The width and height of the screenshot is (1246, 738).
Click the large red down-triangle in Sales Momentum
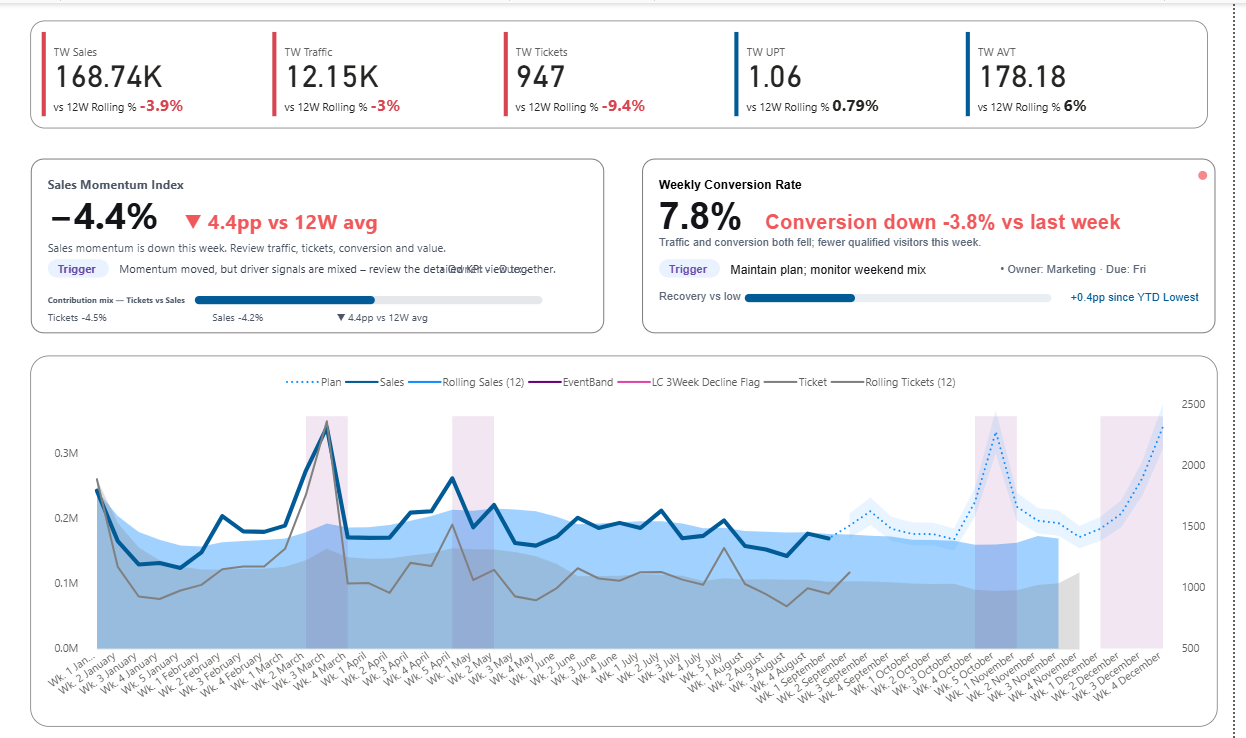194,222
